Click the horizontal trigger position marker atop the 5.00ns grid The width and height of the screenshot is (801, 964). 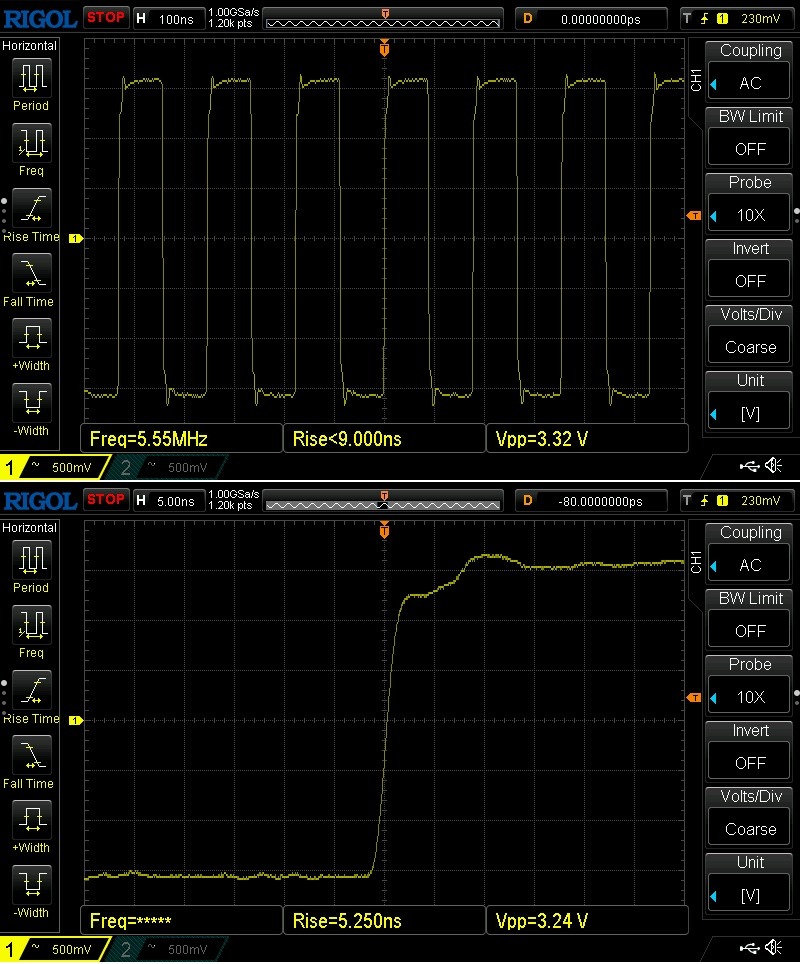coord(384,530)
